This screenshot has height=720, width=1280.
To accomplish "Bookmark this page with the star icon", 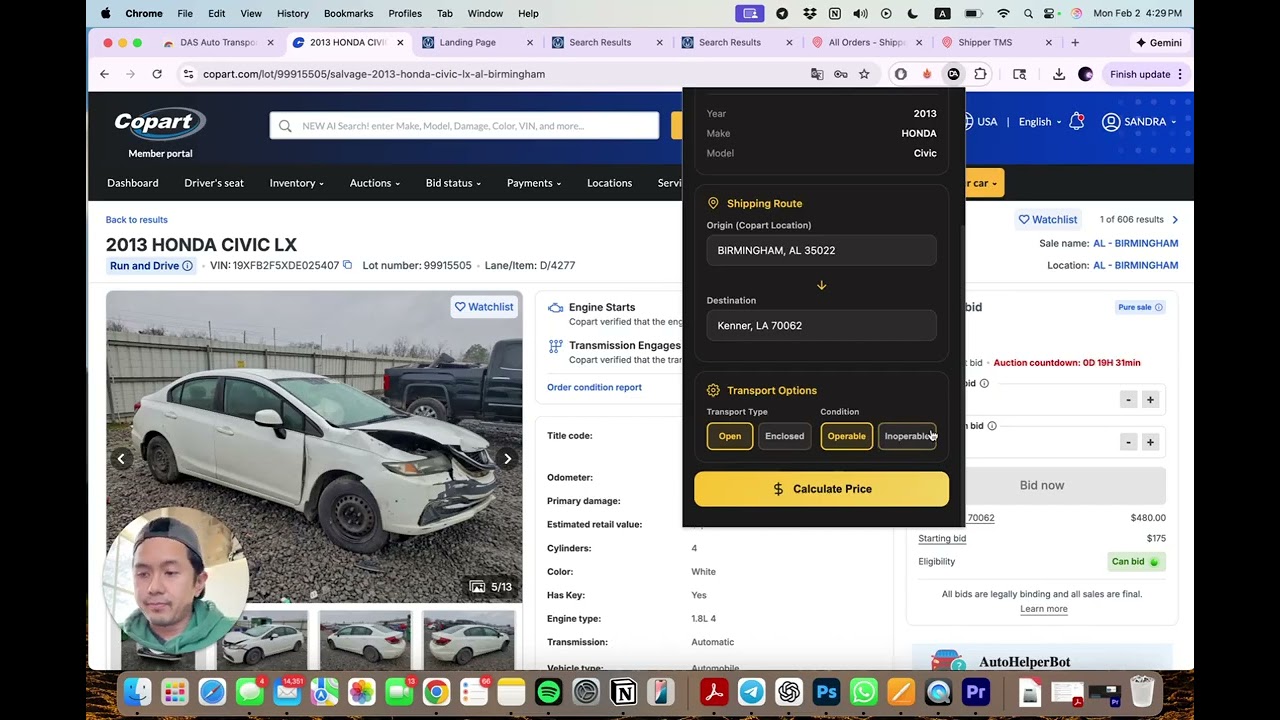I will (864, 74).
